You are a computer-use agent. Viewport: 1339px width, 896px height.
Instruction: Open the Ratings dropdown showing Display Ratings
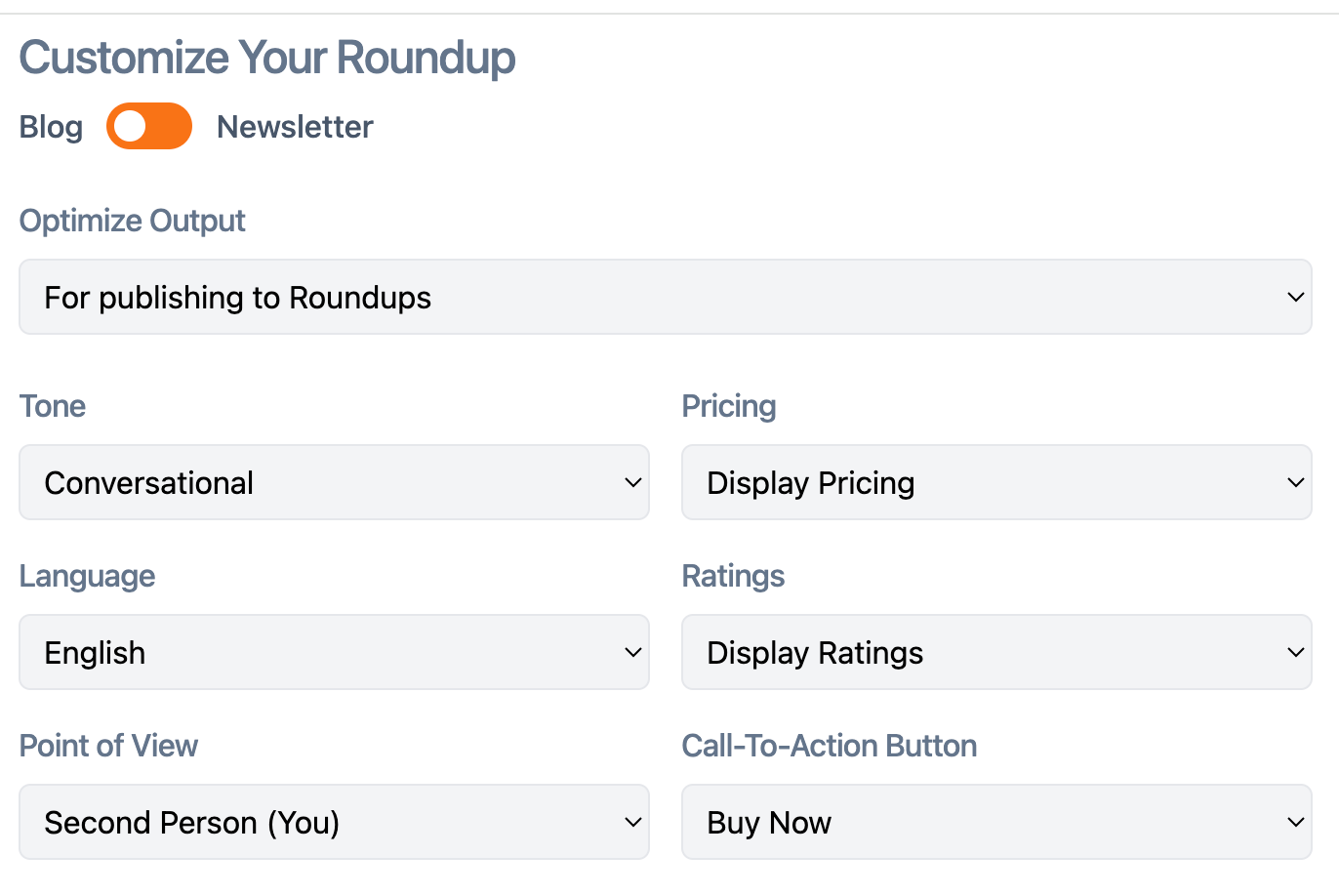(996, 652)
